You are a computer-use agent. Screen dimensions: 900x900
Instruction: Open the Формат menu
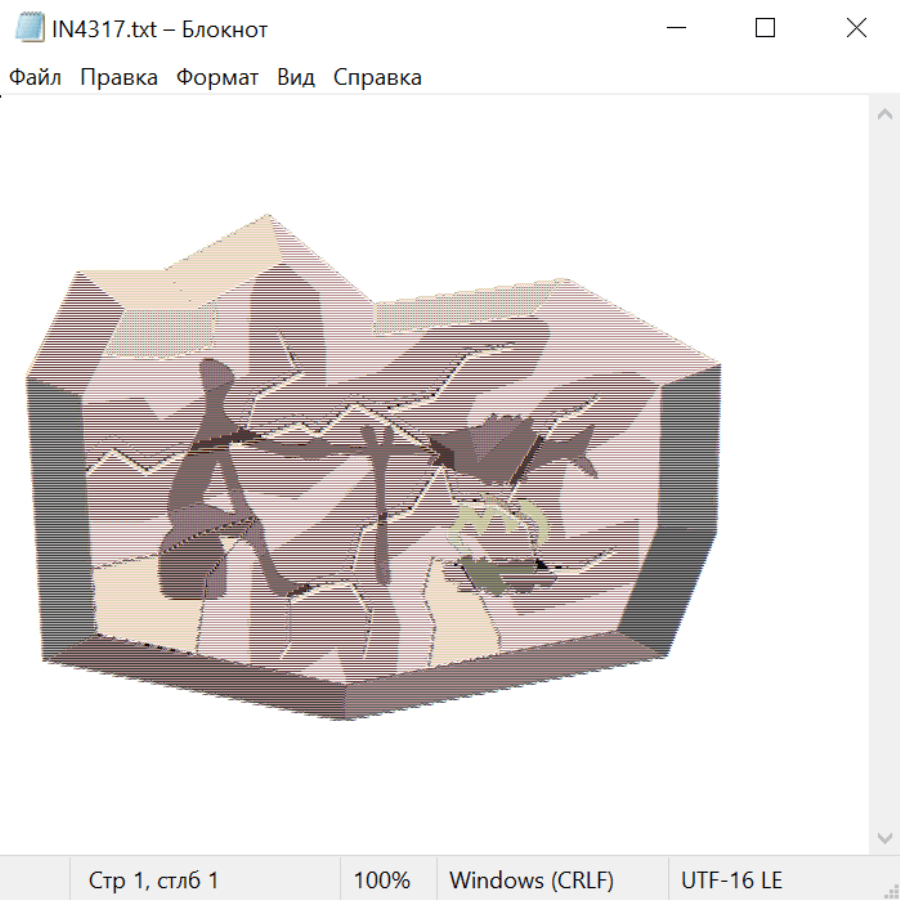(217, 78)
